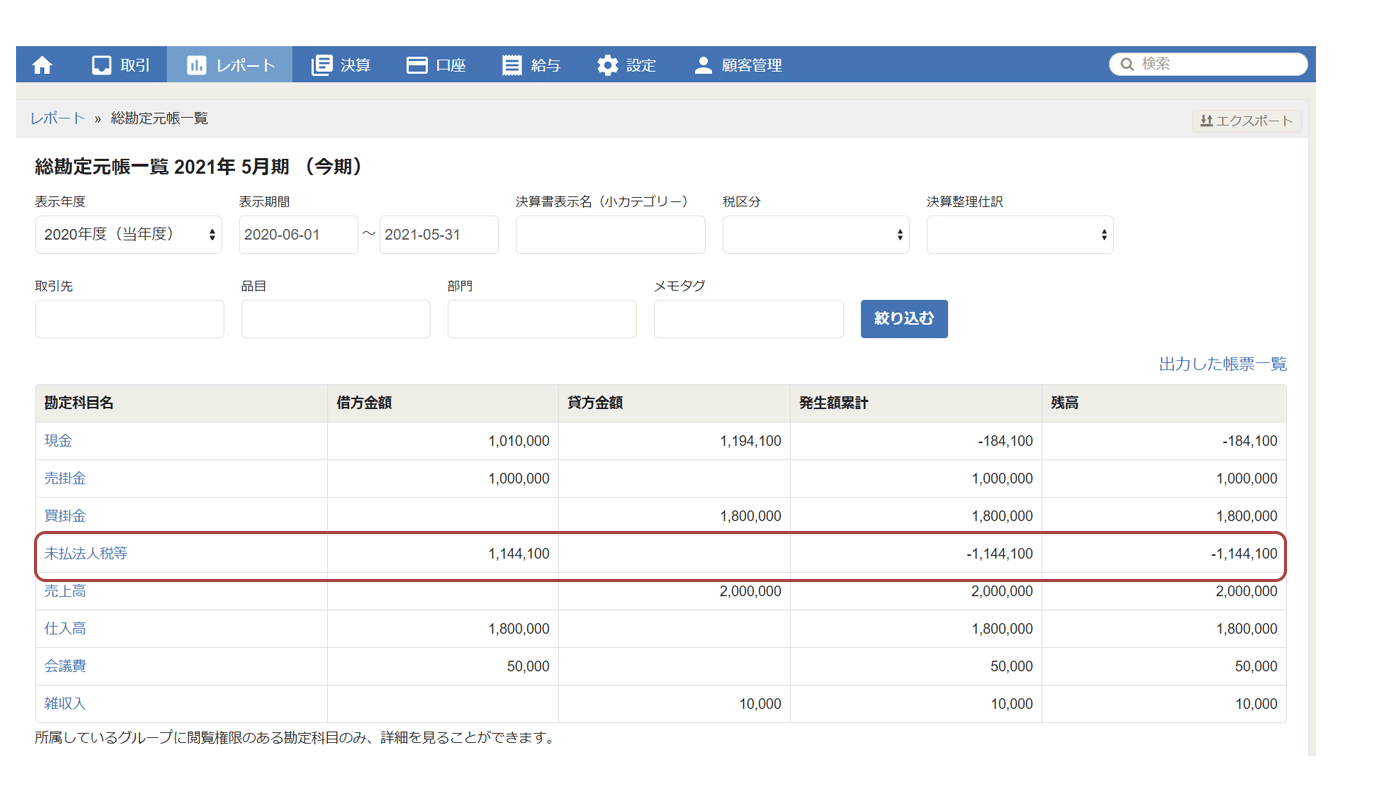1400x800 pixels.
Task: Click the レポート breadcrumb link
Action: click(57, 118)
